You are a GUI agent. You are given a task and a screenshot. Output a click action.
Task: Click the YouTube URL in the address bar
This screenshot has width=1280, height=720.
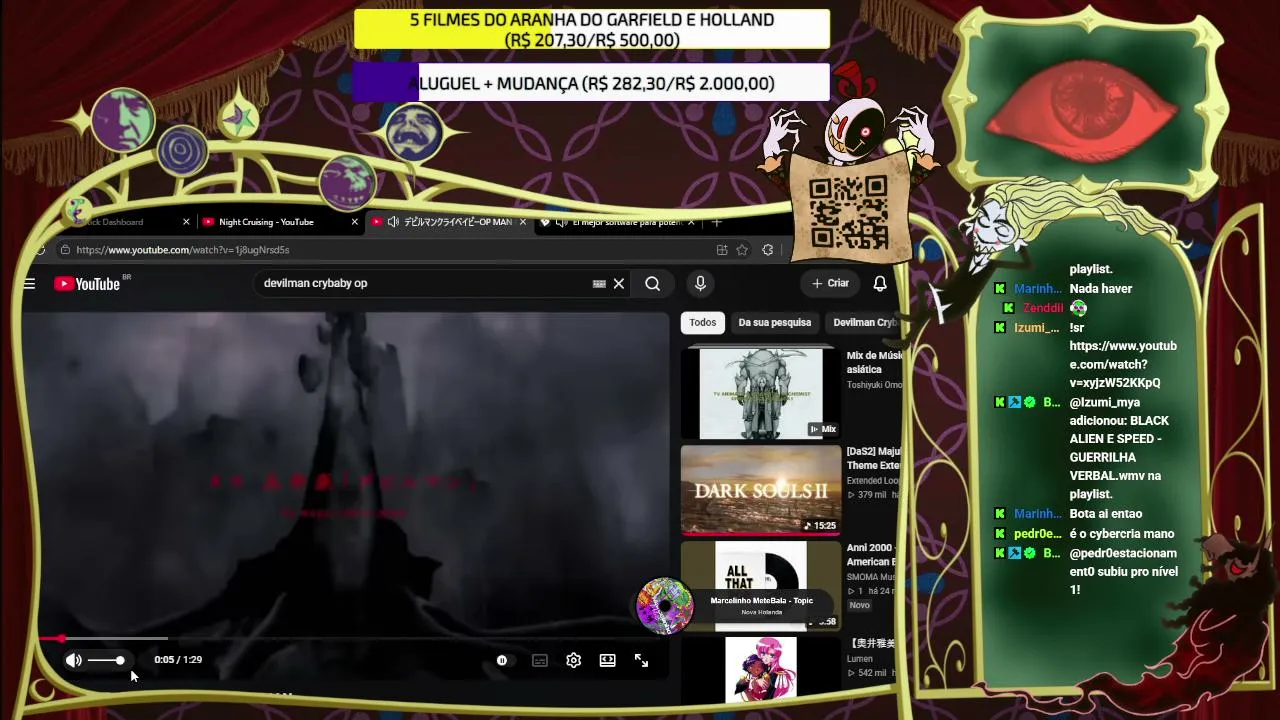(183, 250)
